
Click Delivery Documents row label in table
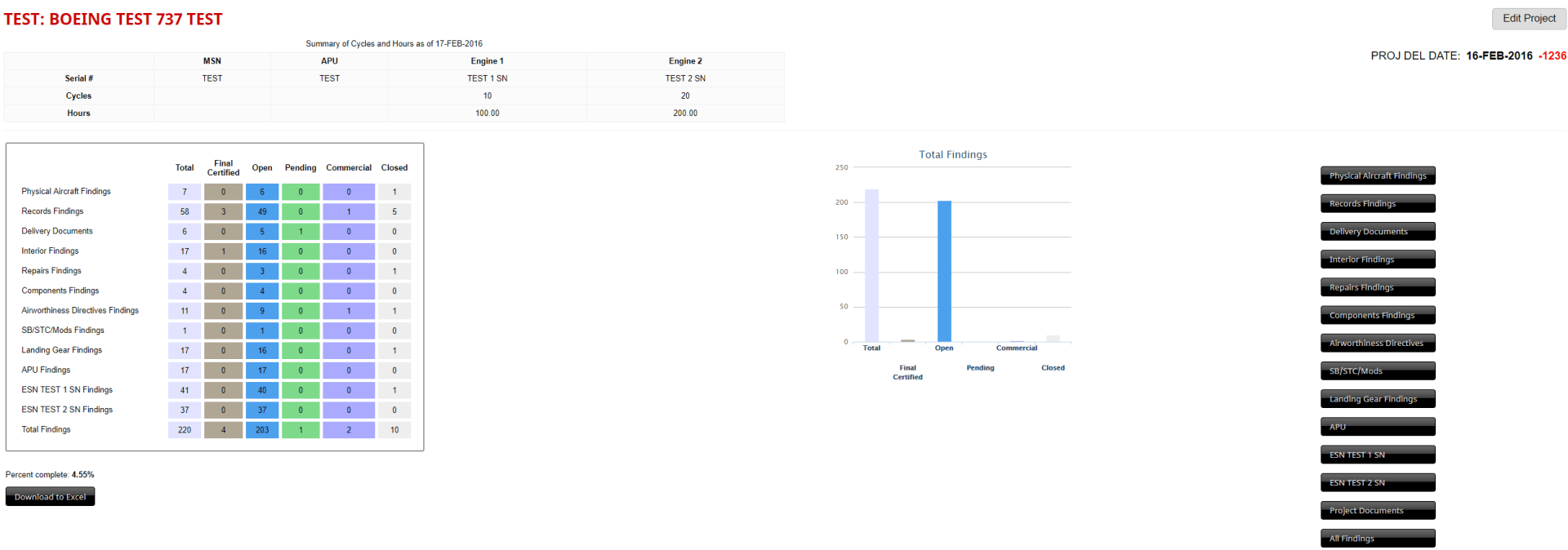[x=57, y=231]
